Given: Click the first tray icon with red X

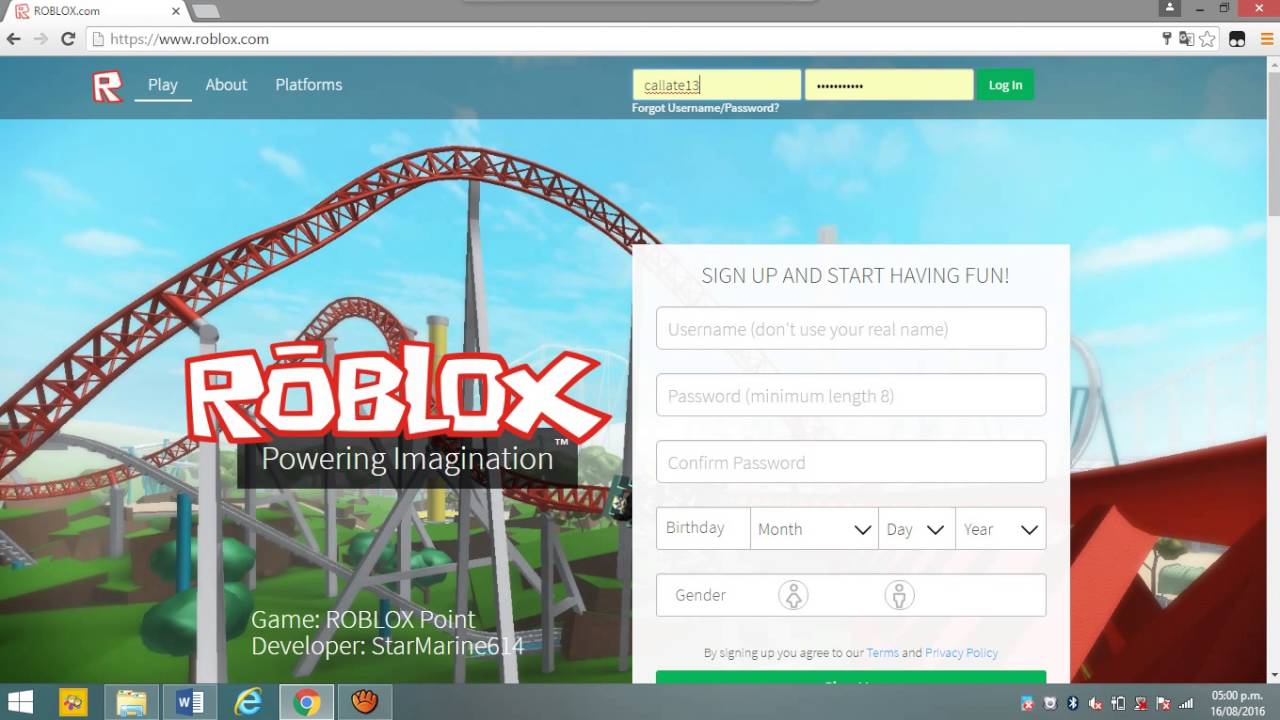Looking at the screenshot, I should (1027, 703).
